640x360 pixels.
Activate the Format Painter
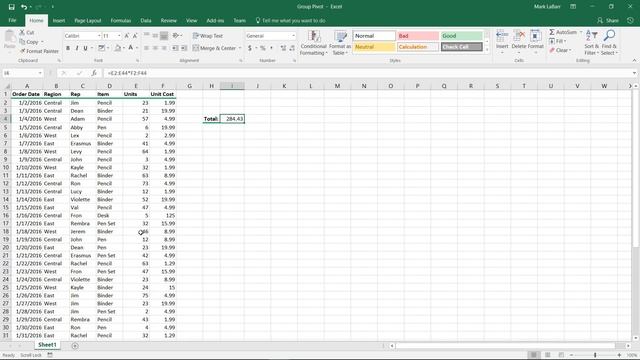(x=39, y=51)
